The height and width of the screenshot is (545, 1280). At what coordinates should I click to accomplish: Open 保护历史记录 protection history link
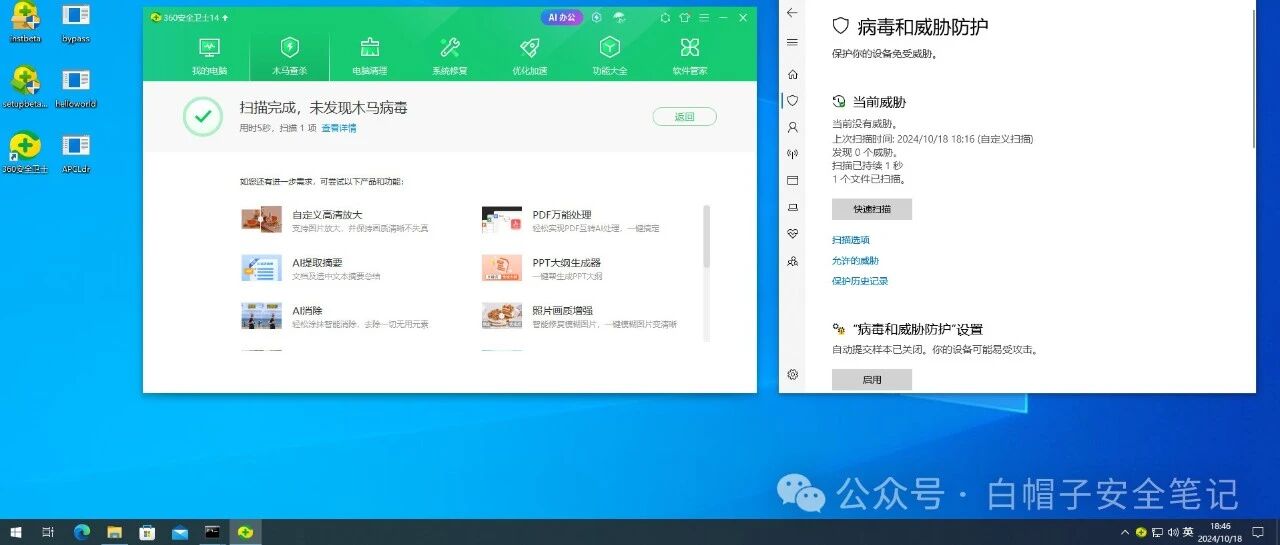coord(860,281)
